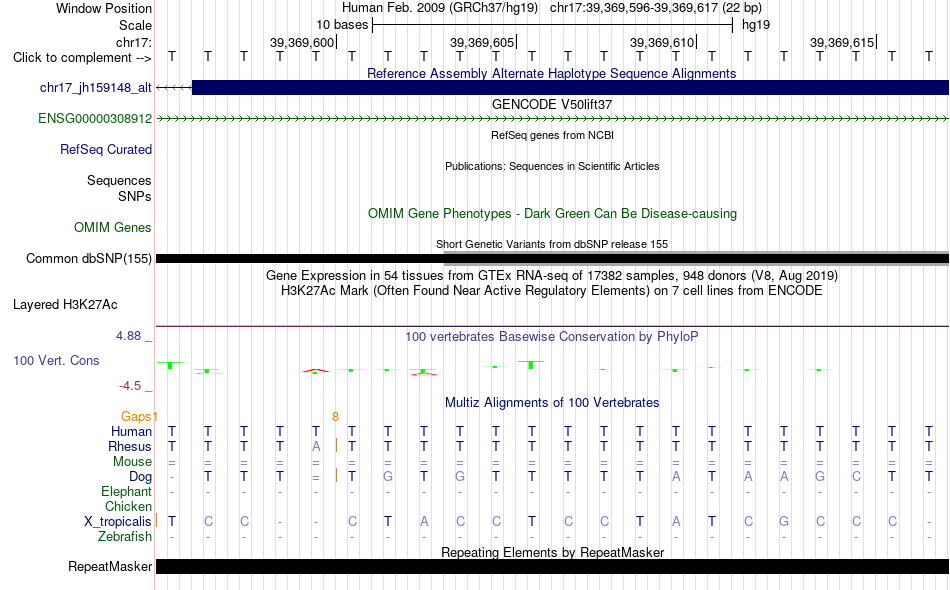Open the ENSG00000308912 gene label
This screenshot has width=950, height=590.
click(x=95, y=119)
